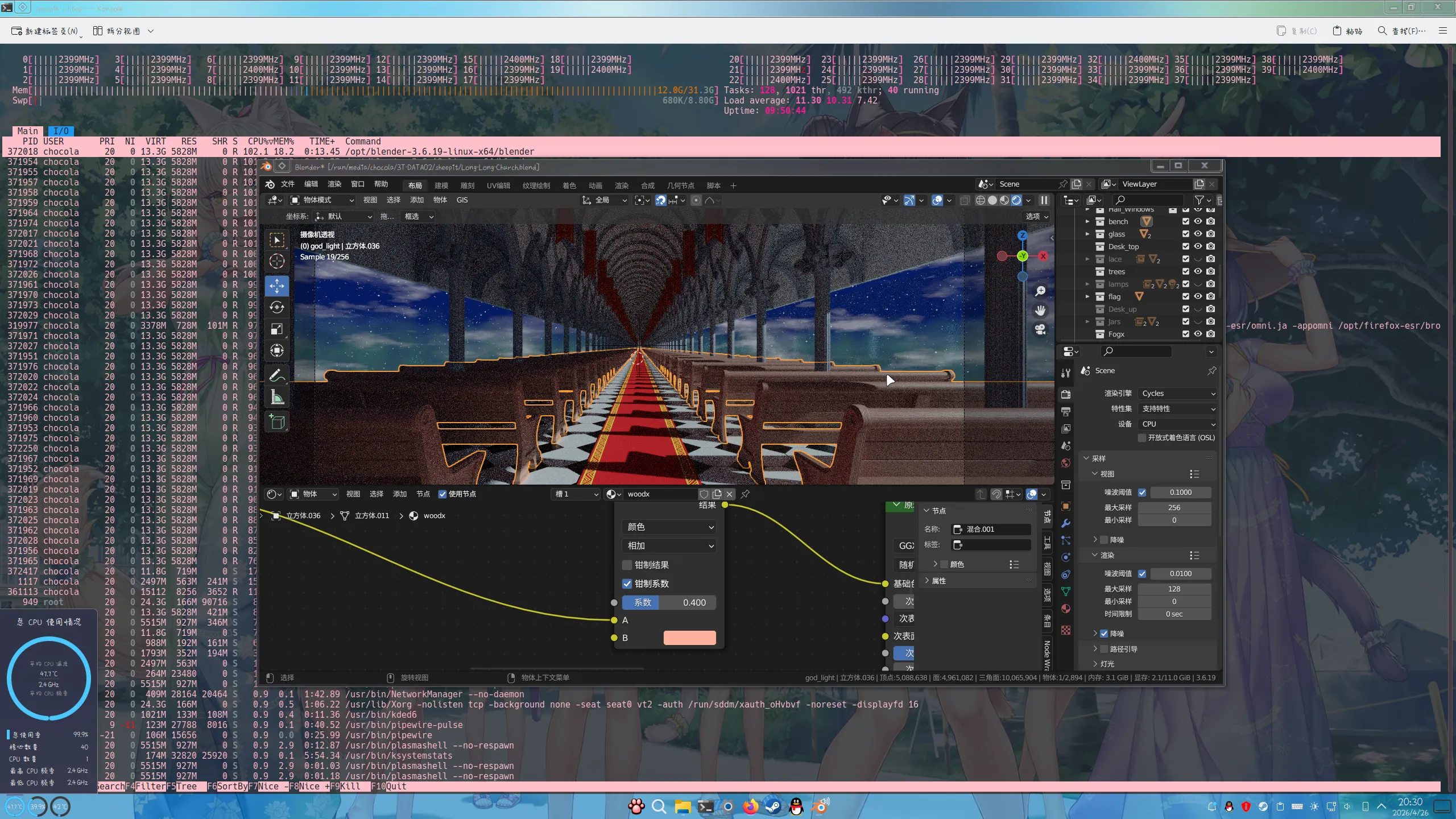Open the View Layer properties tab
Viewport: 1456px width, 819px height.
1066,429
